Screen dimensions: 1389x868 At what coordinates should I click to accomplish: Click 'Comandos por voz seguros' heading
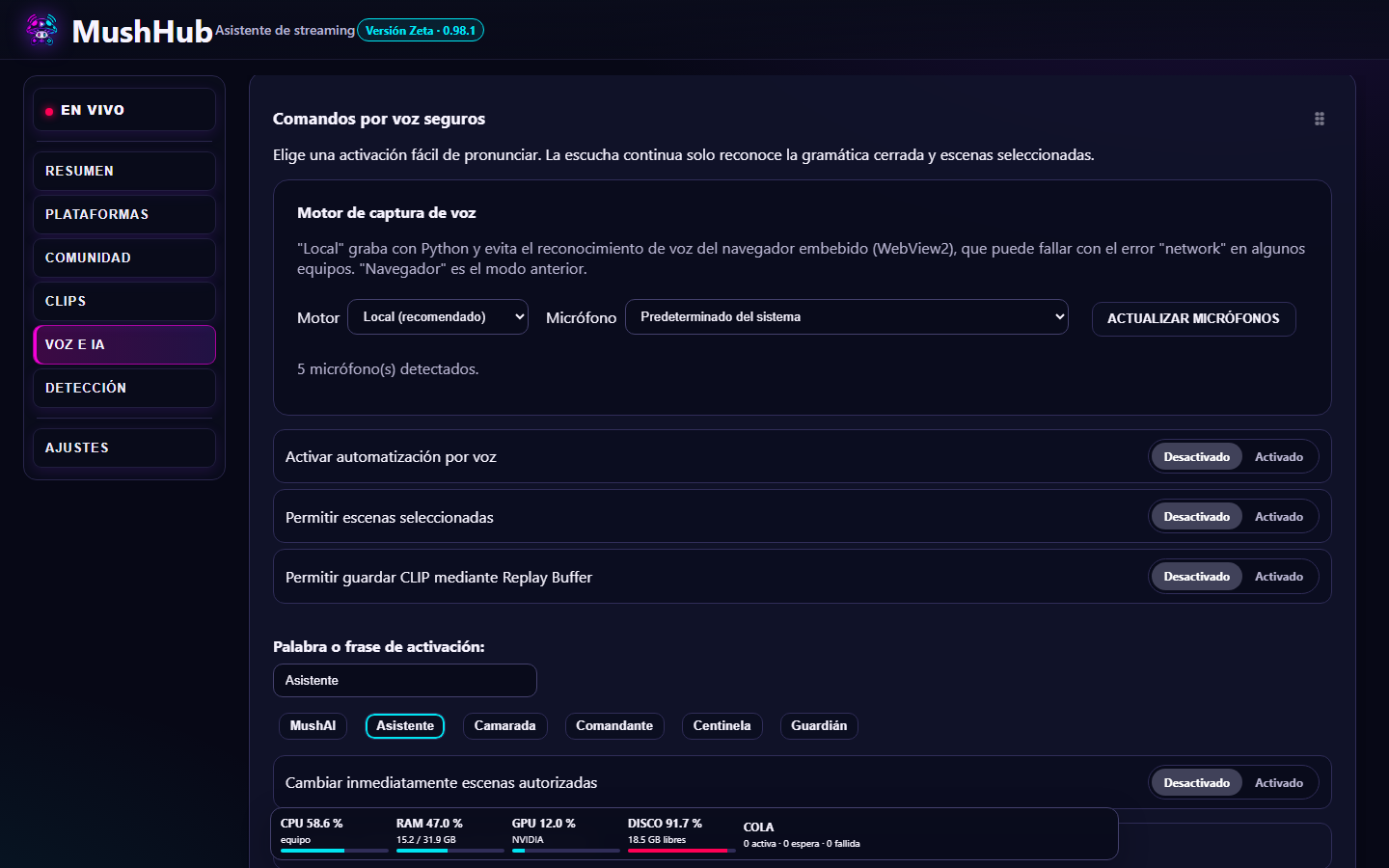coord(379,119)
